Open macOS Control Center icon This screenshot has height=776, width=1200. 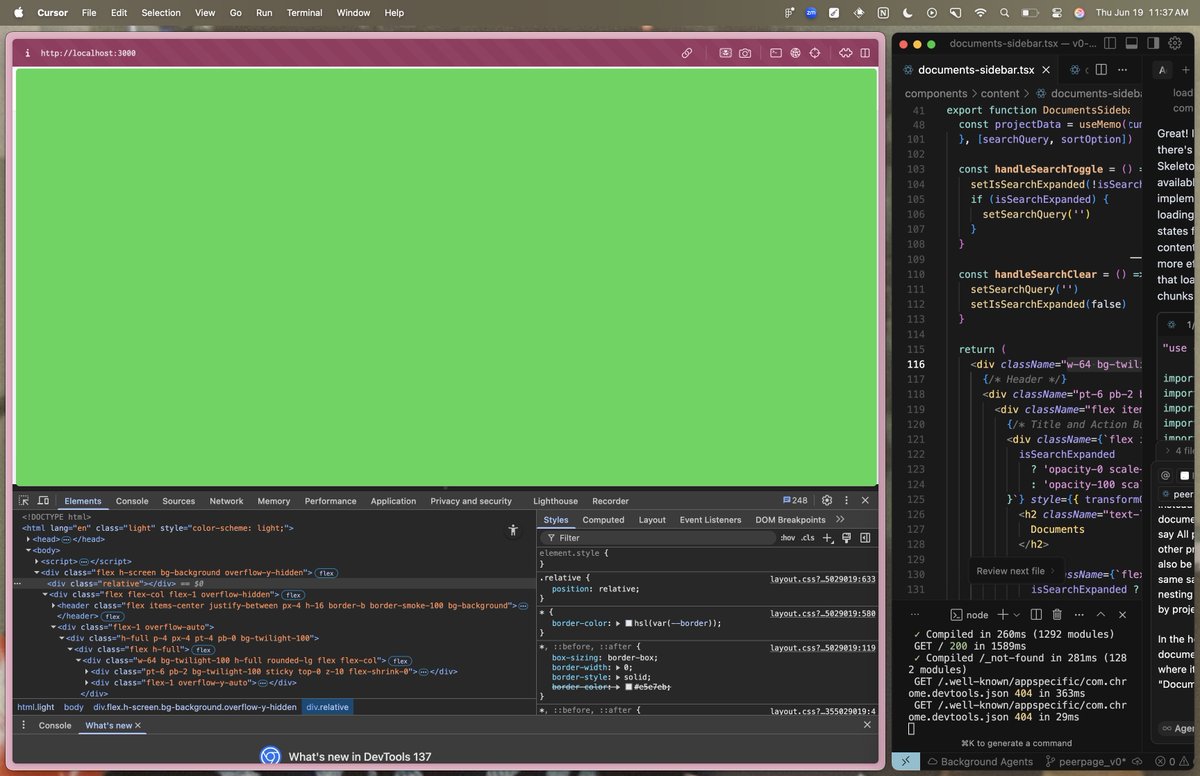[x=1057, y=13]
